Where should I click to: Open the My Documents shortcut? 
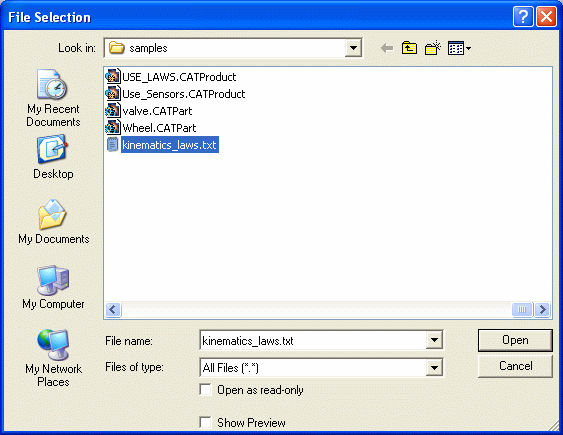53,222
